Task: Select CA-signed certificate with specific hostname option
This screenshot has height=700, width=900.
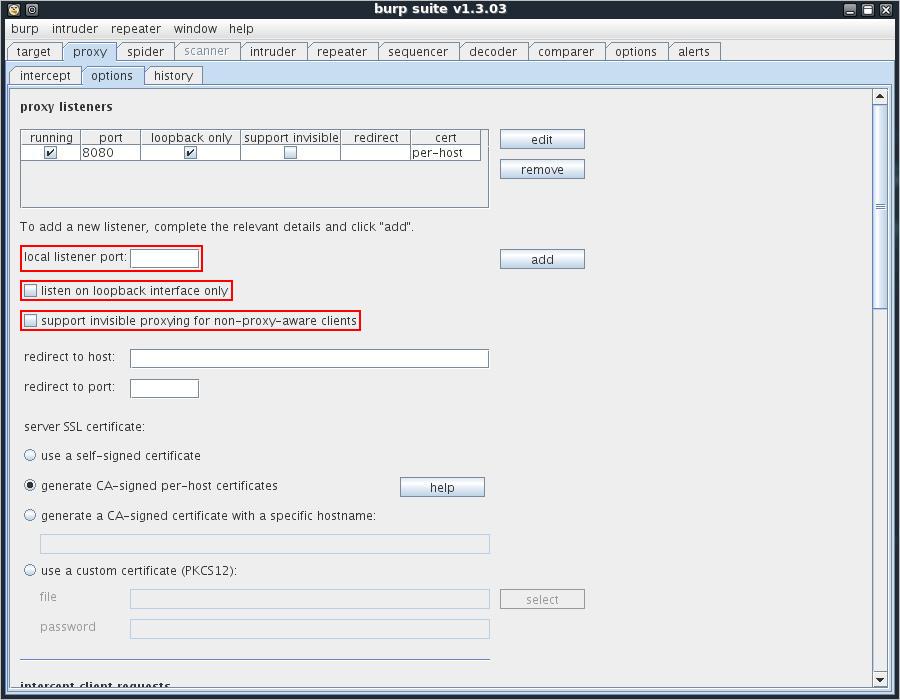Action: pyautogui.click(x=30, y=515)
